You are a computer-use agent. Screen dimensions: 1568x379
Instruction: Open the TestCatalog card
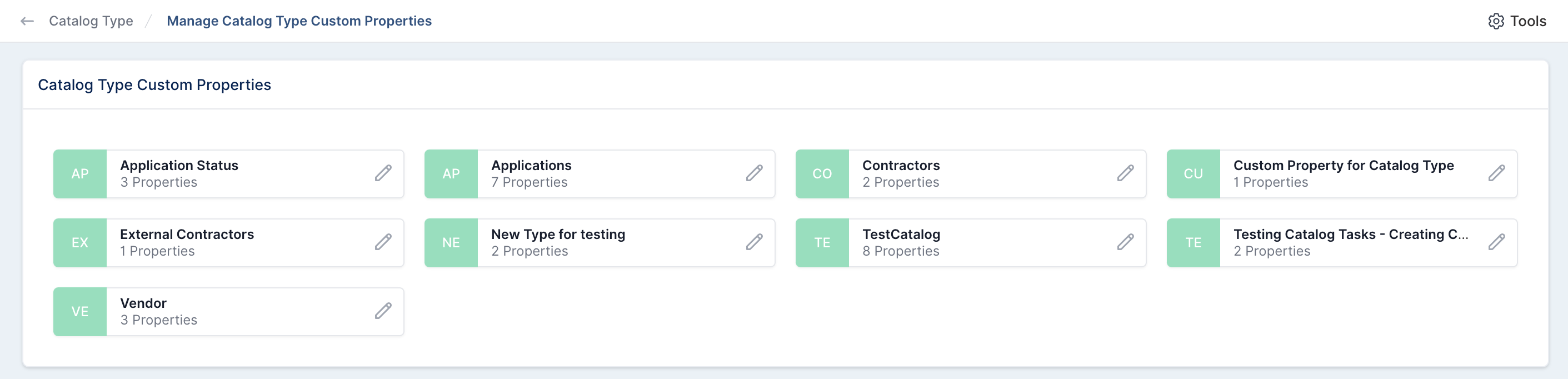(970, 243)
